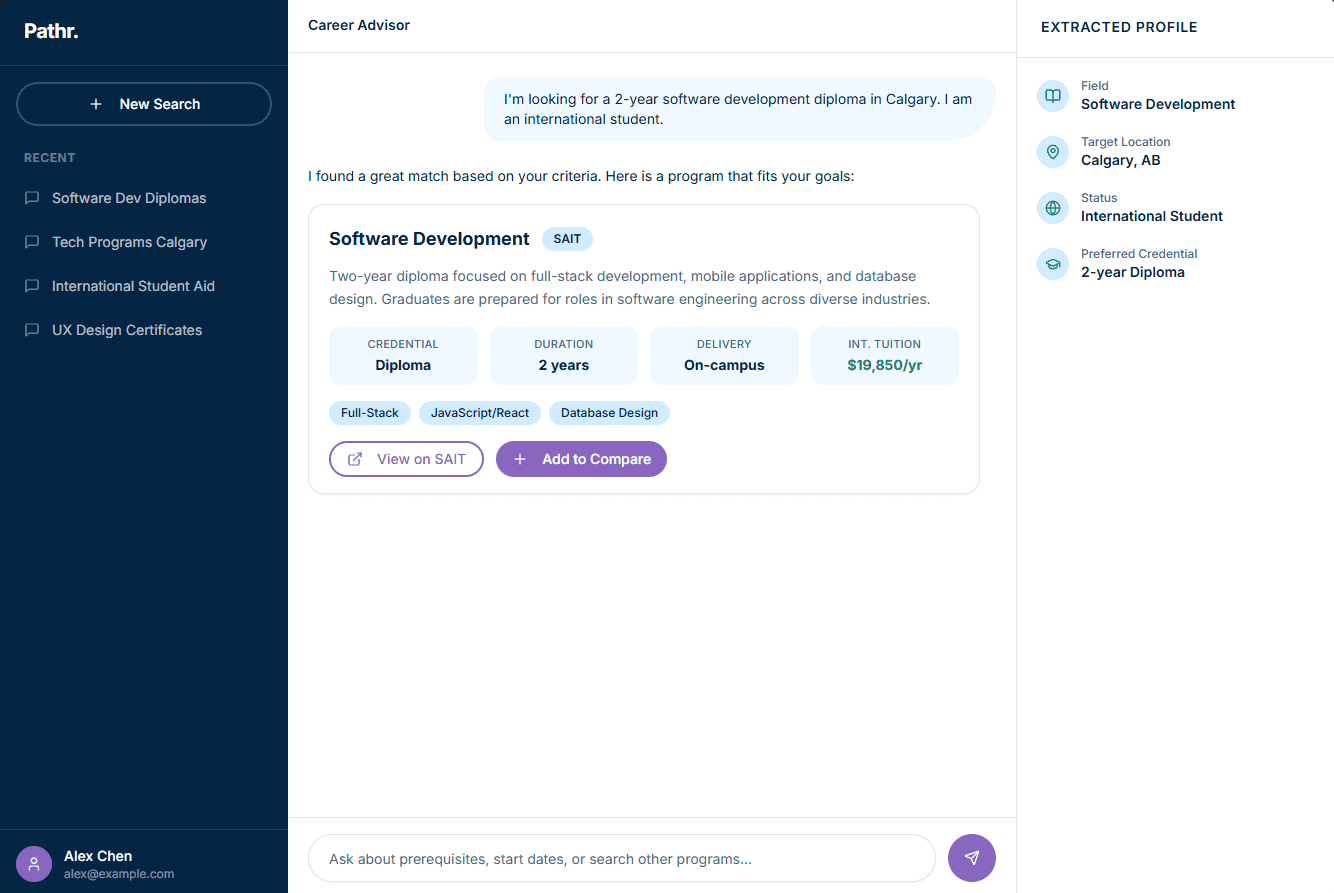Viewport: 1334px width, 893px height.
Task: Click chat icon beside UX Design Certificates
Action: 32,330
